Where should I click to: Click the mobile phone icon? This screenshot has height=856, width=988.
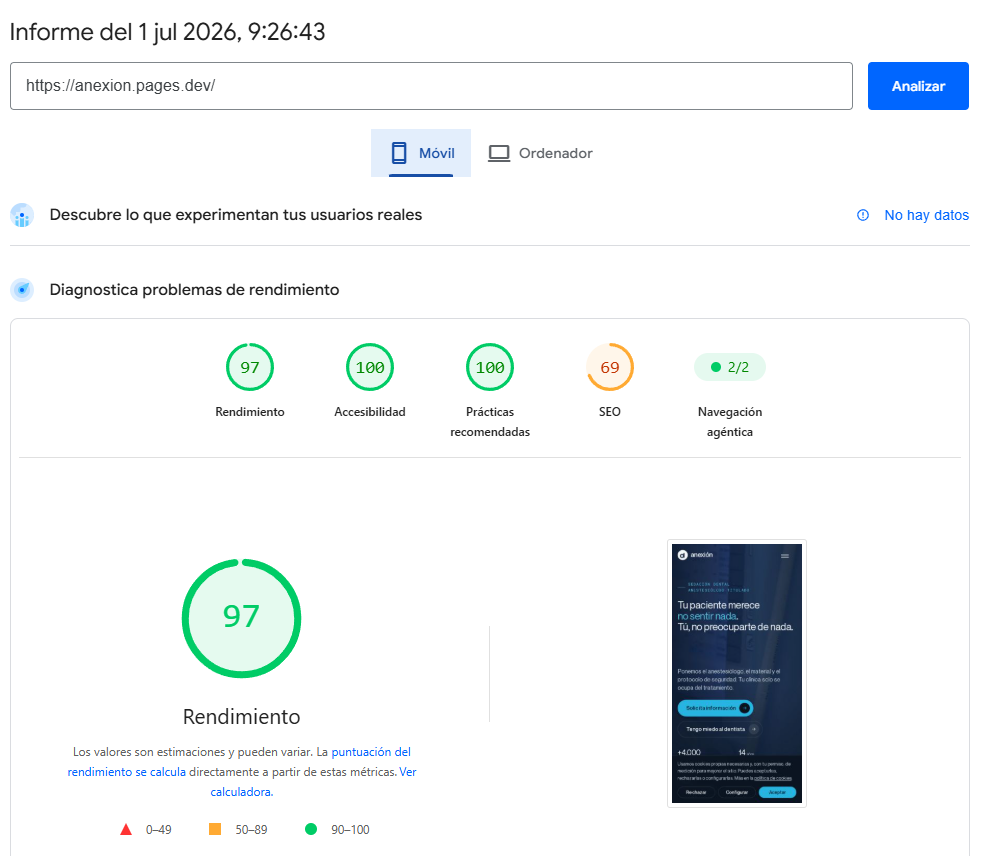click(x=399, y=153)
